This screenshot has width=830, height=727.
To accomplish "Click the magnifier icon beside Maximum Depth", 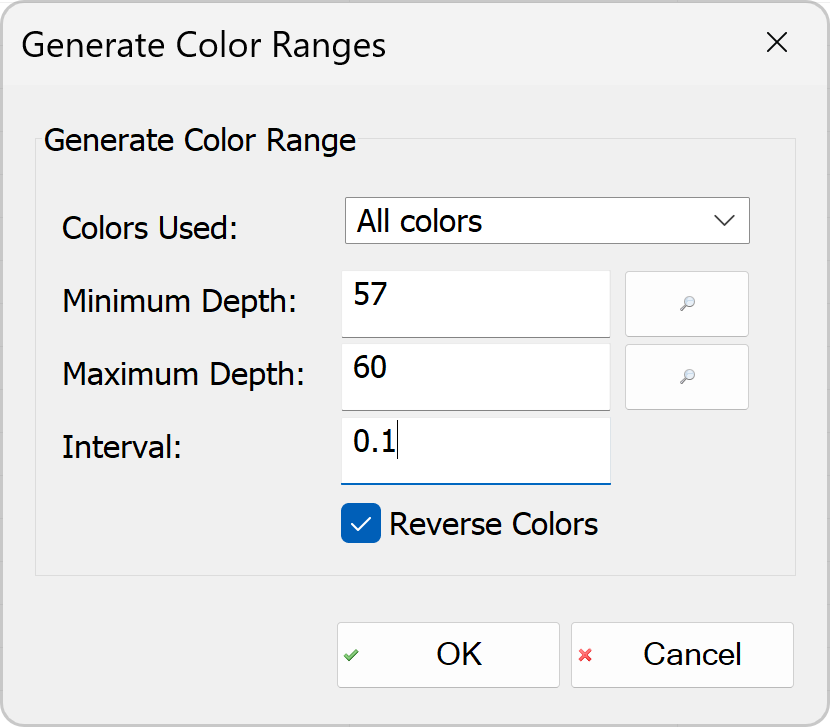I will [687, 377].
